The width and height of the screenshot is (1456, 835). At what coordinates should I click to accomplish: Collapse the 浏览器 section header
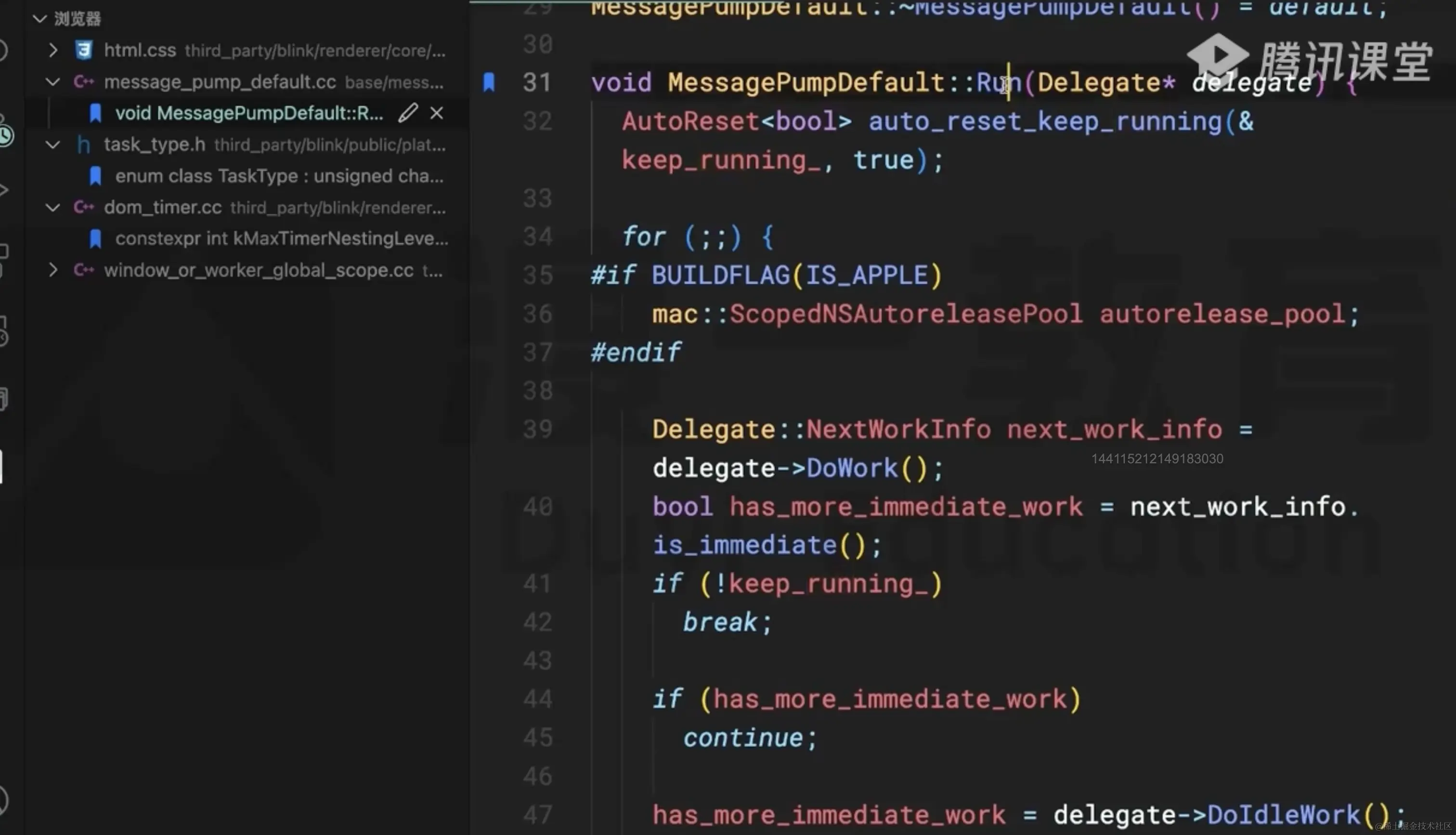(x=39, y=19)
